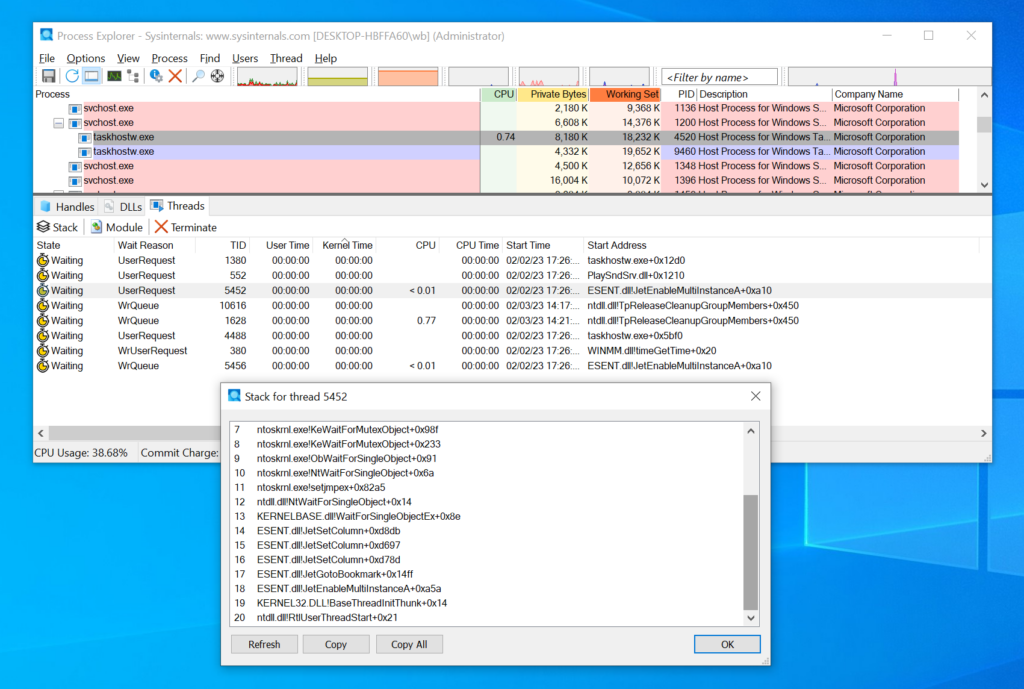Viewport: 1024px width, 689px height.
Task: Click the stack dialog vertical scrollbar thumb
Action: click(750, 551)
